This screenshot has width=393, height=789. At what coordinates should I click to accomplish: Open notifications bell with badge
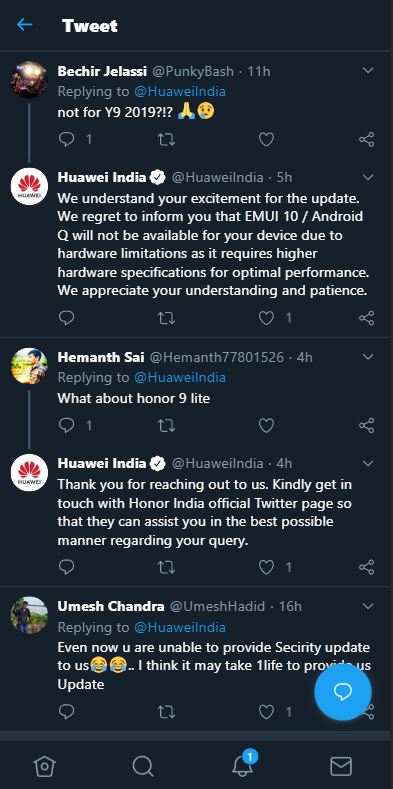coord(244,764)
